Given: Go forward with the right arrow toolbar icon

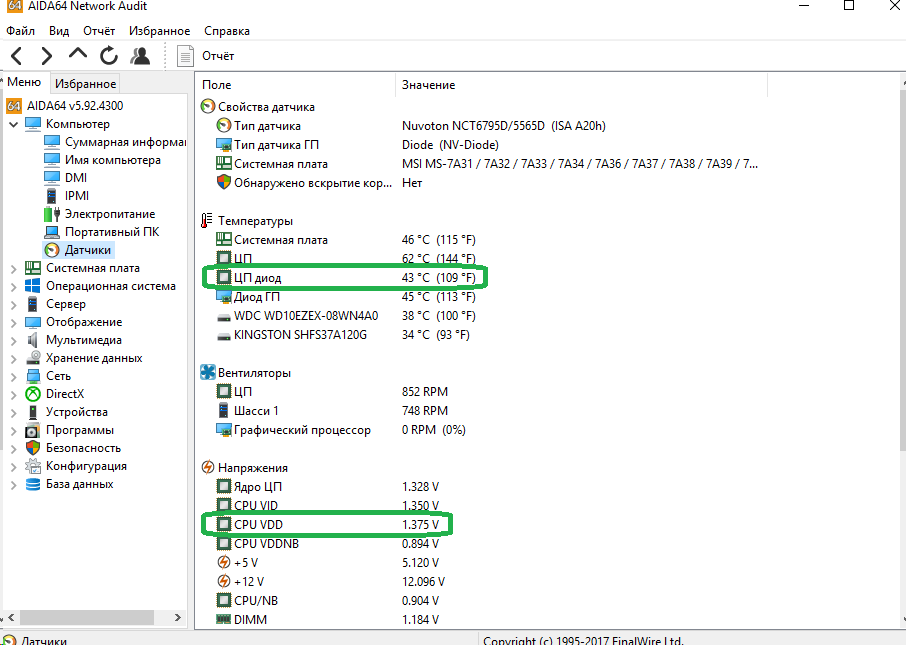Looking at the screenshot, I should click(x=47, y=56).
